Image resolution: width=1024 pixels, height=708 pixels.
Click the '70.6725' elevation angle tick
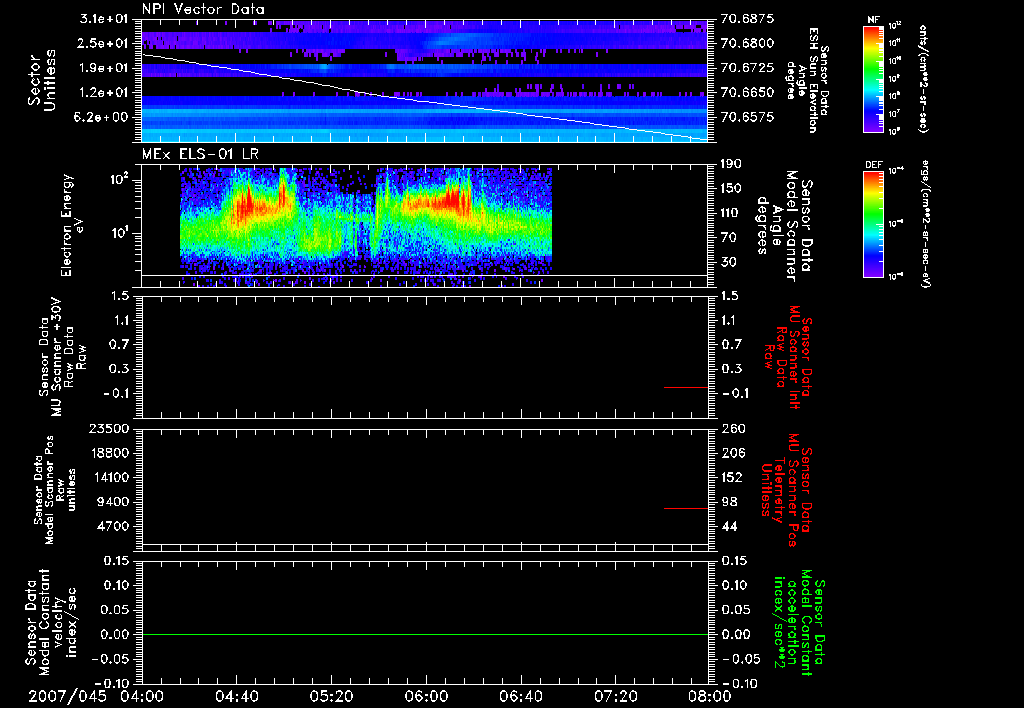(x=748, y=68)
